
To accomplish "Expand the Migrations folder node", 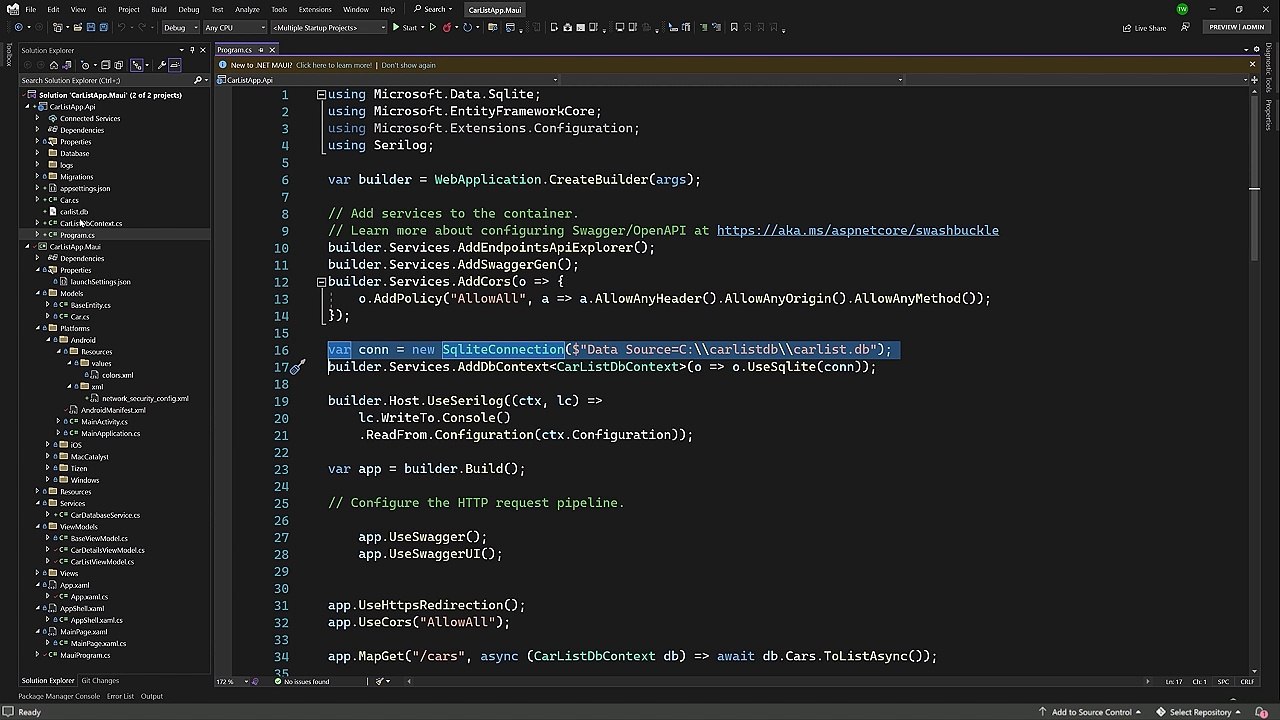I will [x=38, y=177].
